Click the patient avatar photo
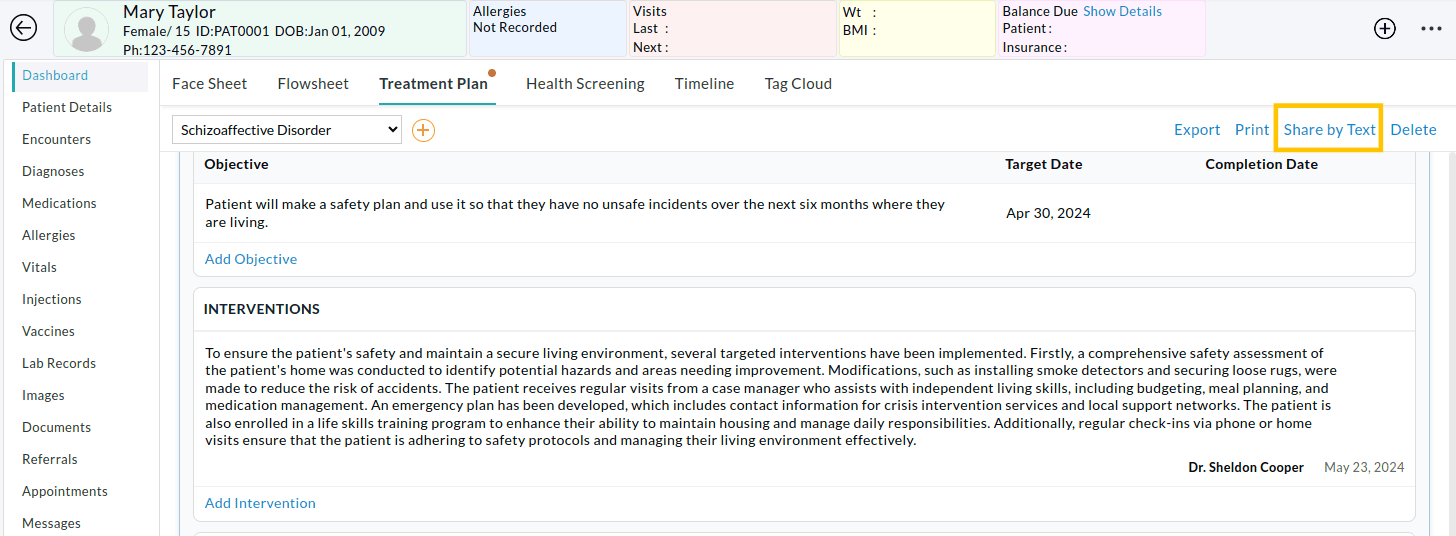 point(86,29)
